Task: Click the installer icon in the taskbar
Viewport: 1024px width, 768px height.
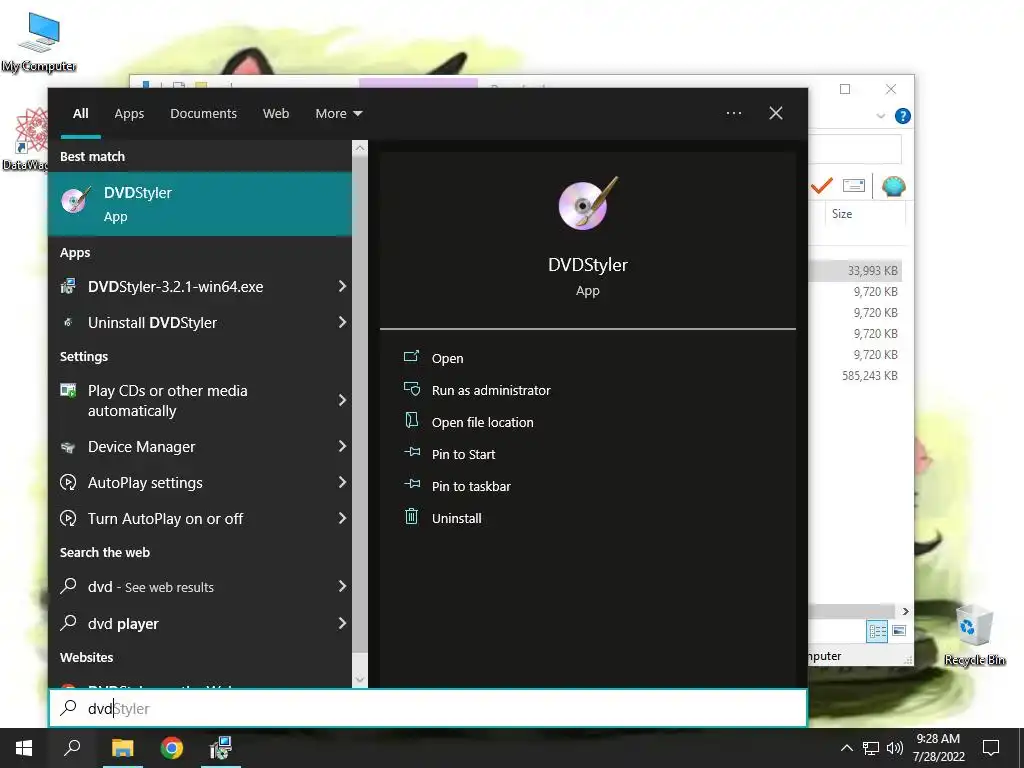Action: pos(221,748)
